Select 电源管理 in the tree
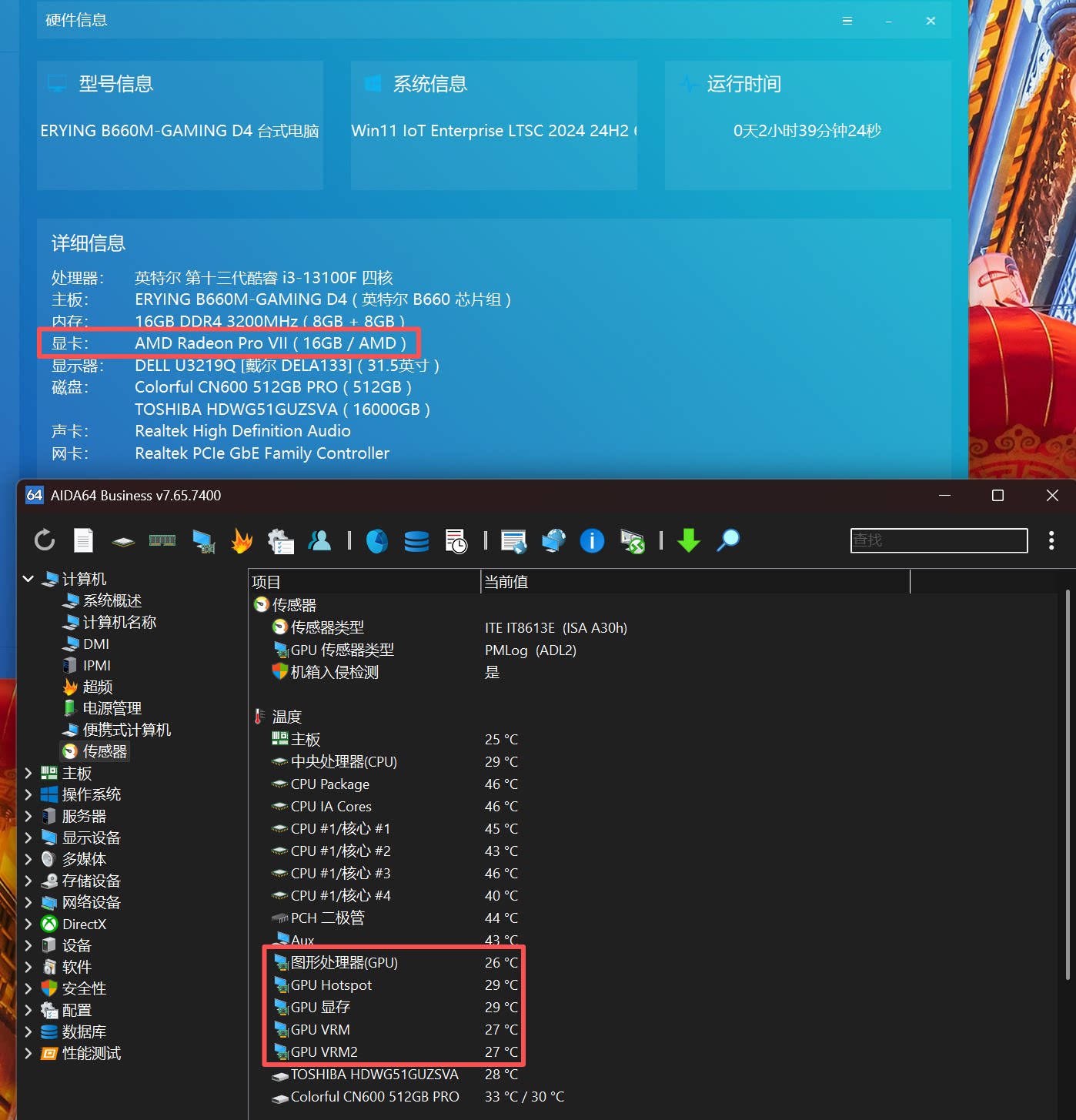 112,708
